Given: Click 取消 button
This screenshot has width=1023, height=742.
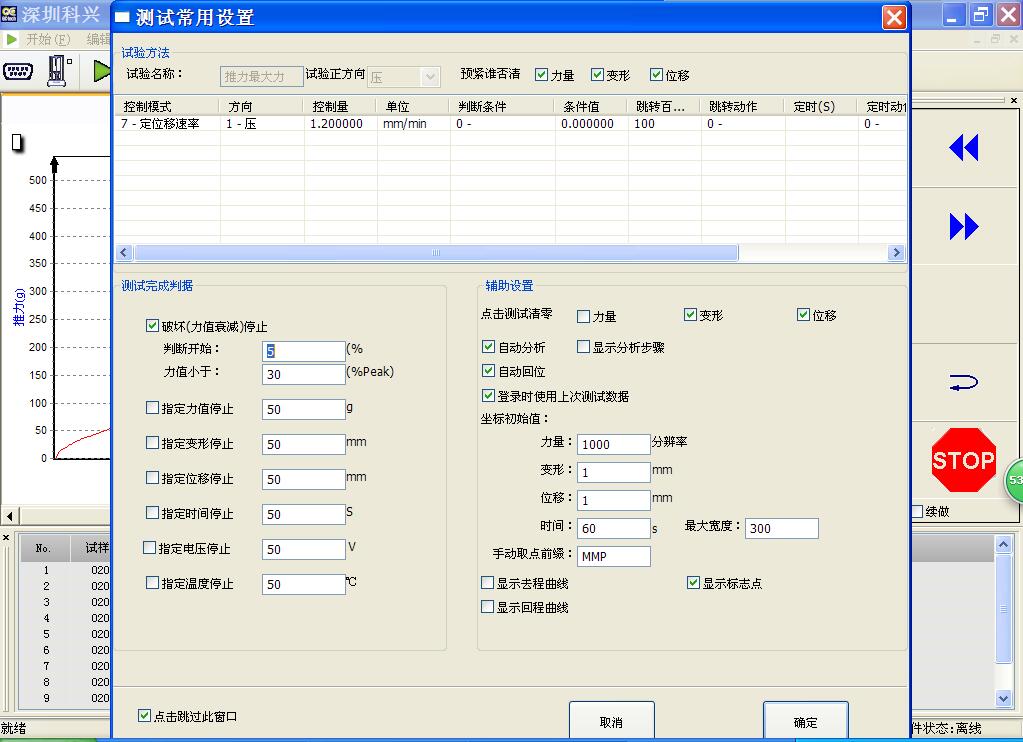Looking at the screenshot, I should (x=611, y=722).
